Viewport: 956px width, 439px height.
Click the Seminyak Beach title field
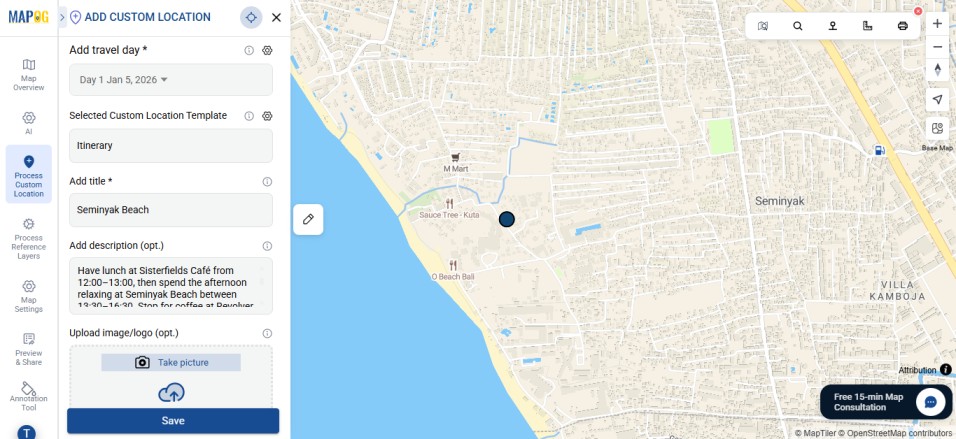(x=171, y=210)
